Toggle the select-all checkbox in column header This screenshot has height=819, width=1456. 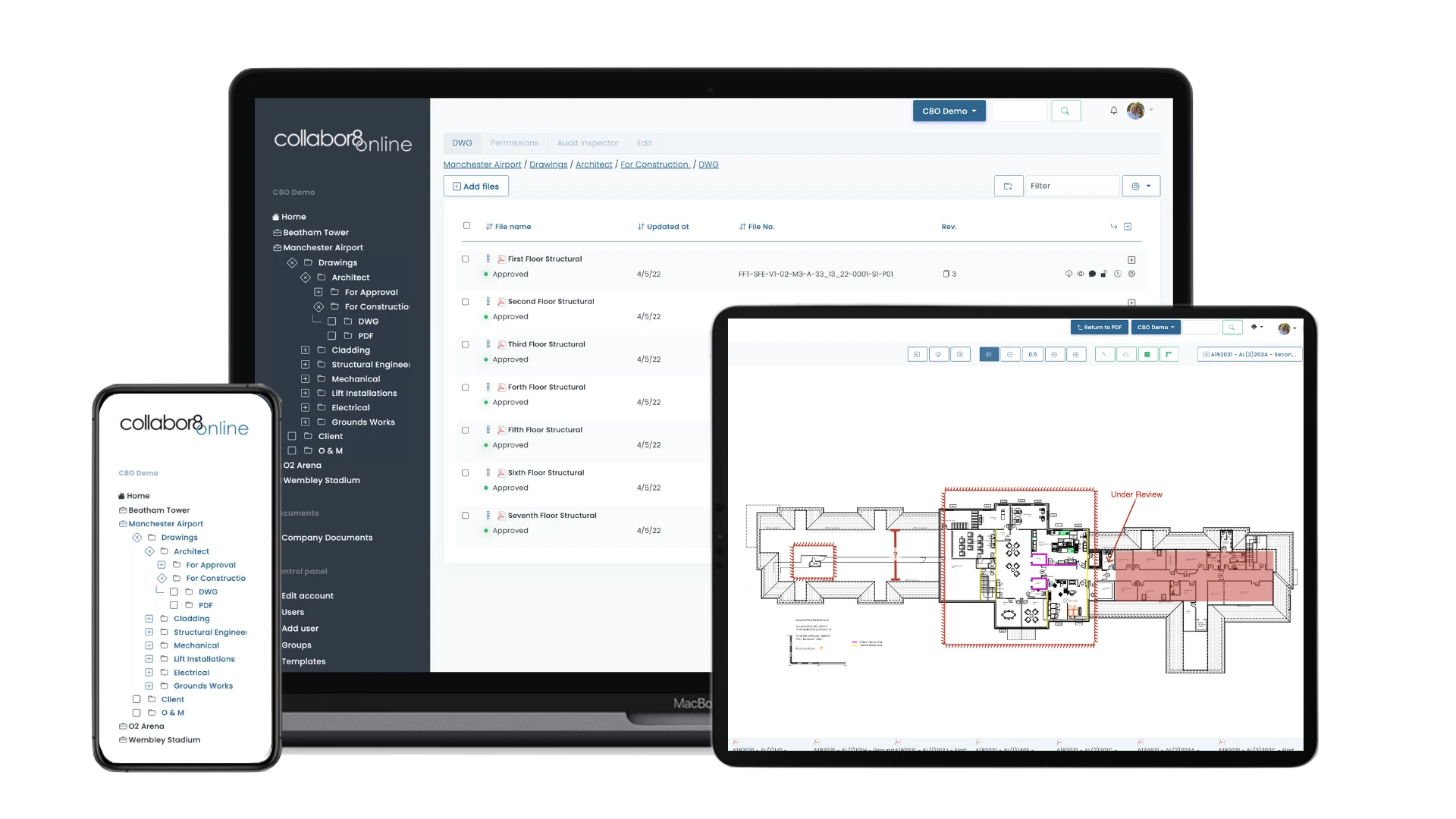pos(466,225)
